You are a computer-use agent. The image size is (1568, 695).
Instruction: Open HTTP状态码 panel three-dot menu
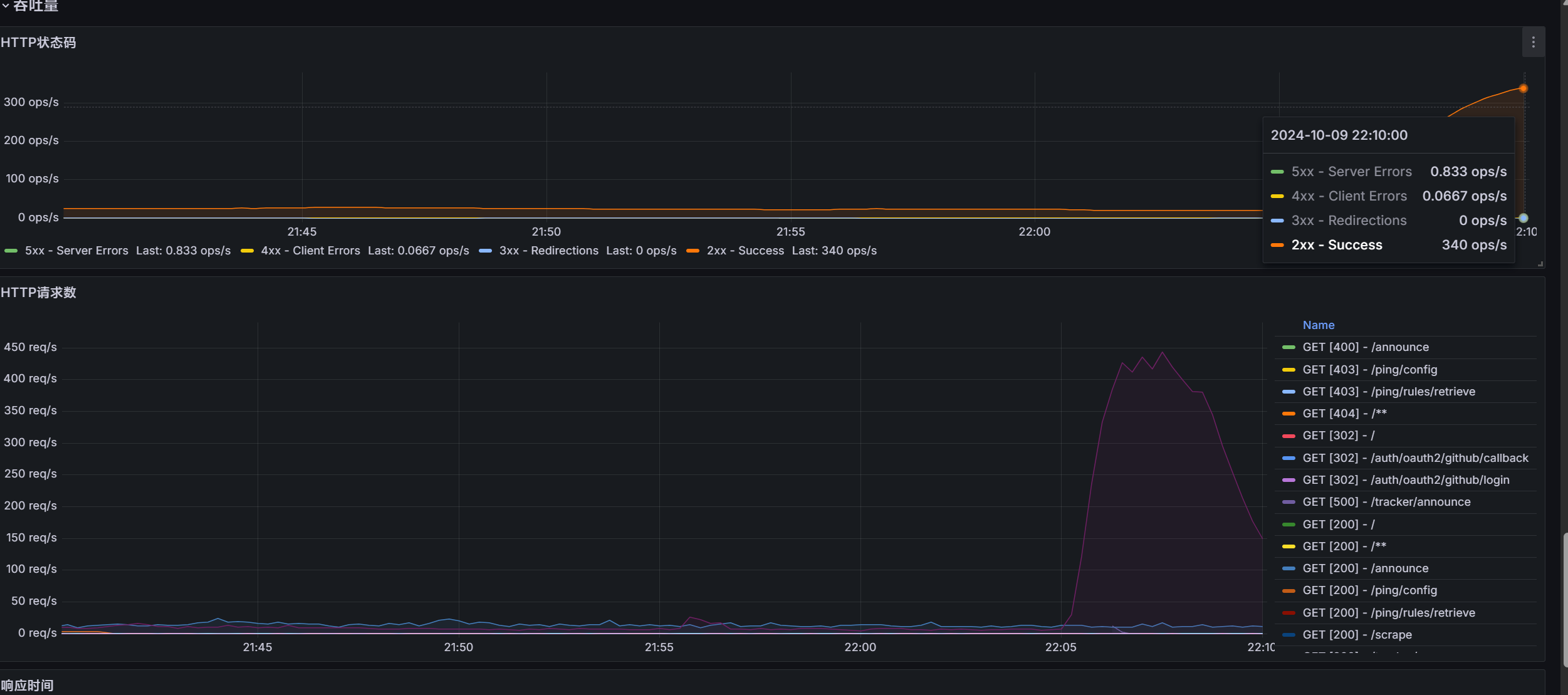click(1533, 42)
